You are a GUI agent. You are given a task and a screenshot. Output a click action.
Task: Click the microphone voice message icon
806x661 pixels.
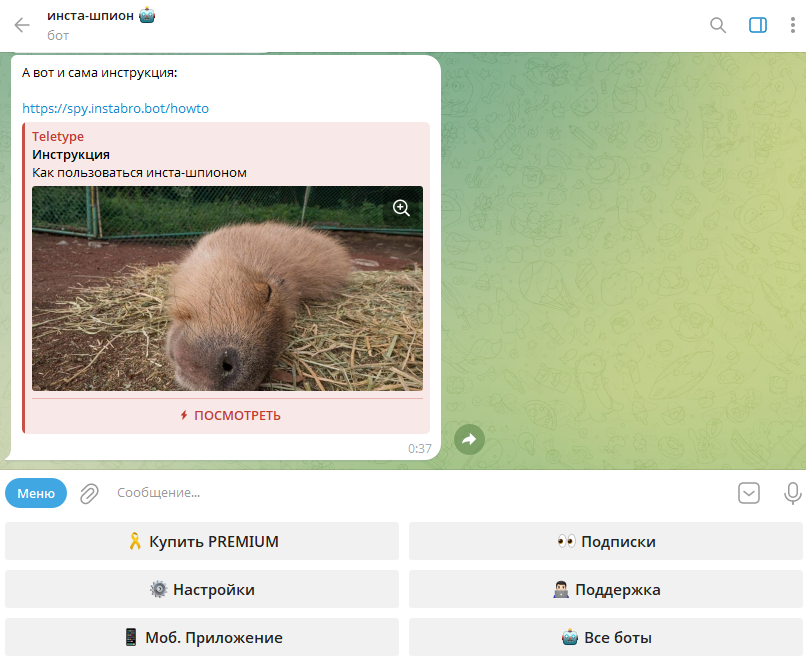792,493
